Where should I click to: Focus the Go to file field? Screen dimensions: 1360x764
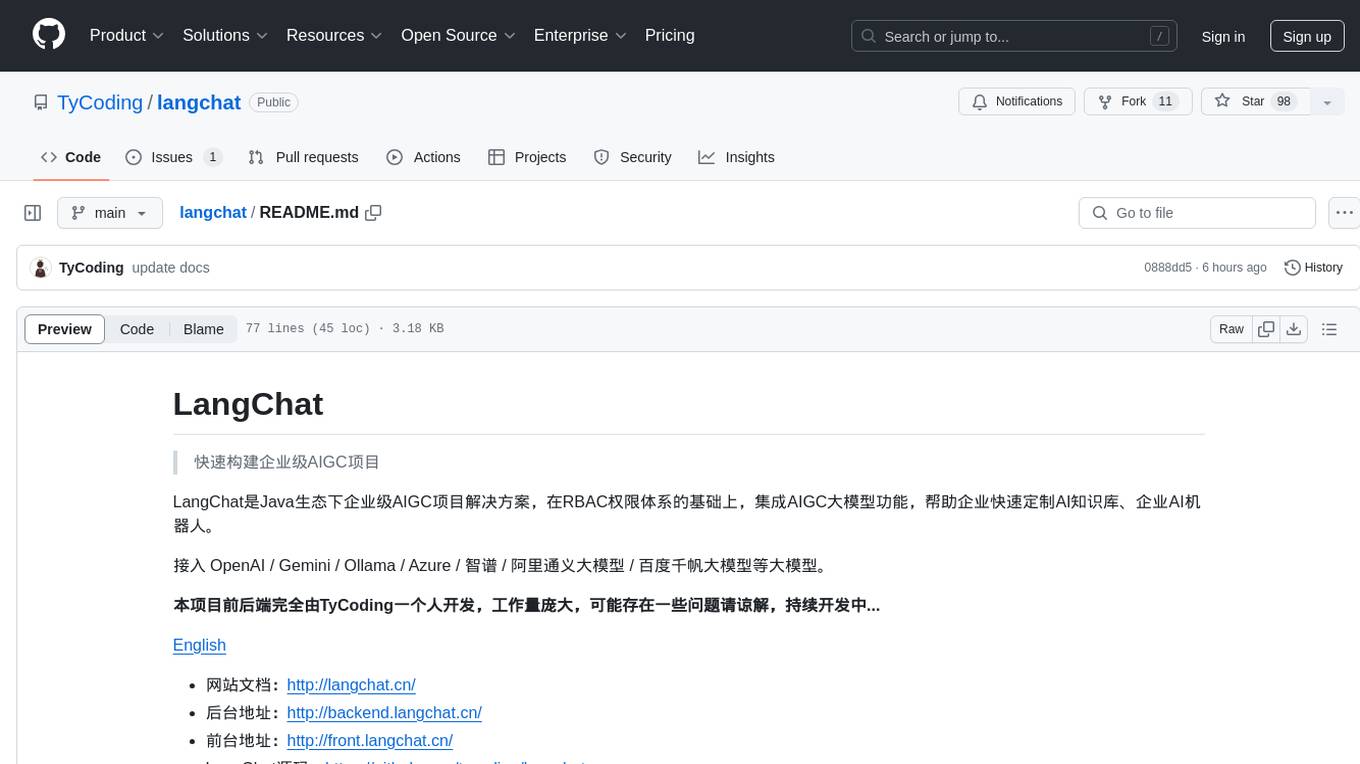(x=1197, y=213)
